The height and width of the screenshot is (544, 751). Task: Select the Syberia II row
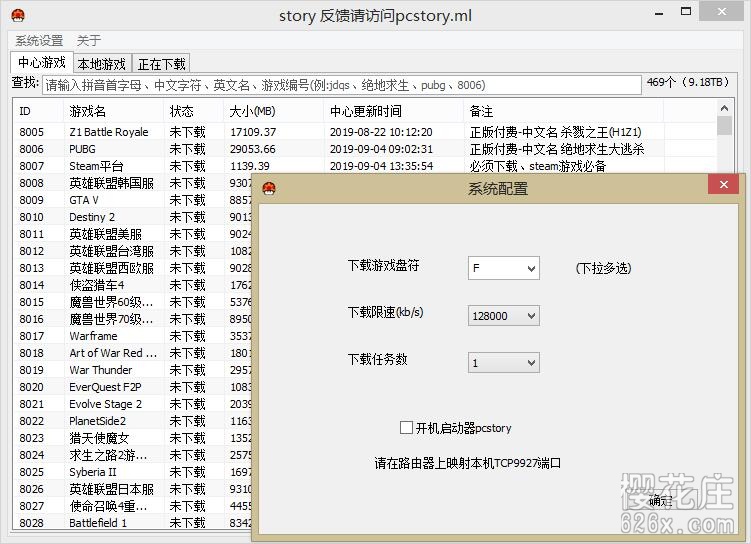point(133,472)
